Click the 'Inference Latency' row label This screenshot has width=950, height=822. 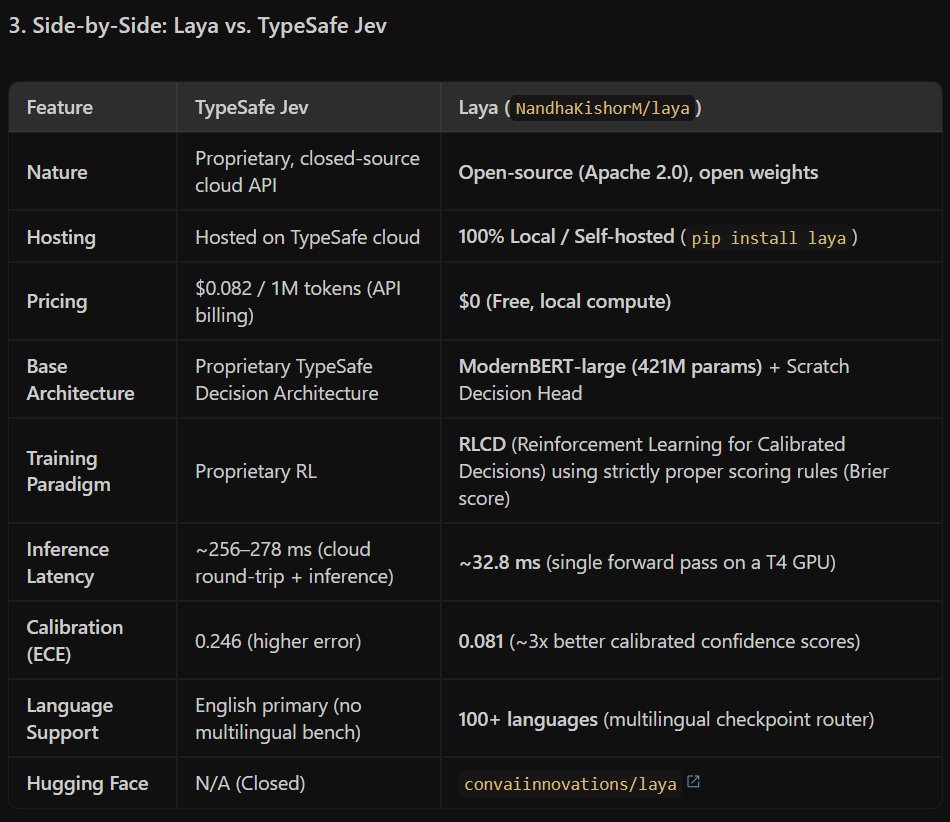tap(68, 563)
